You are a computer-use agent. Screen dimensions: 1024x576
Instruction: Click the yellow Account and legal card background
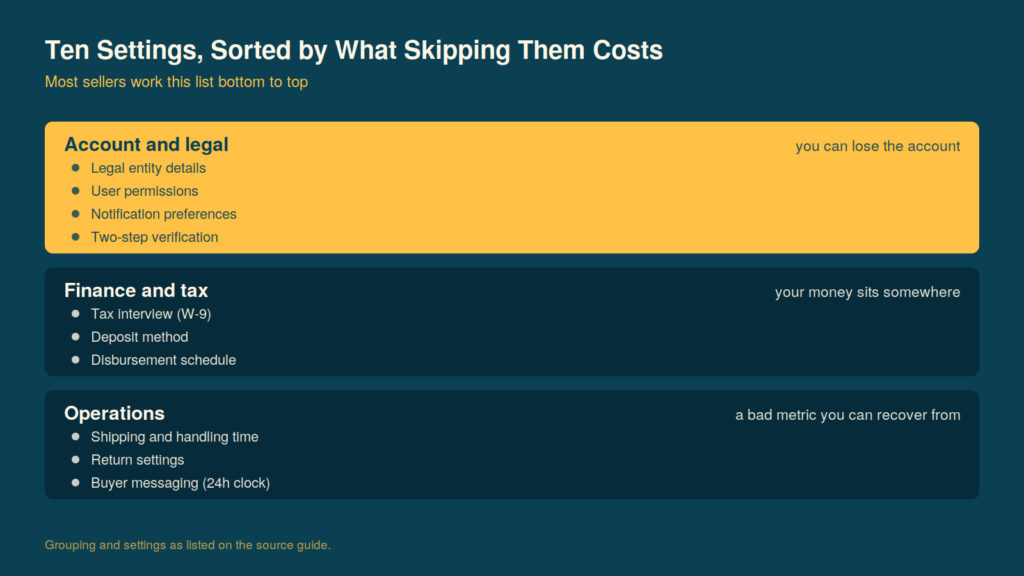tap(512, 187)
